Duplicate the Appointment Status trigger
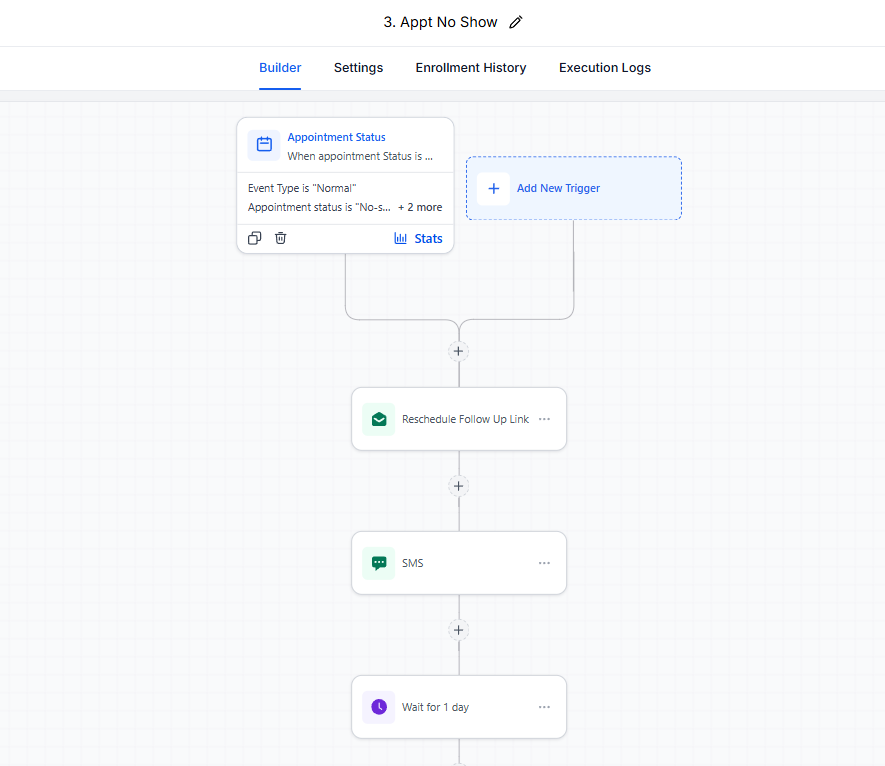 pyautogui.click(x=255, y=238)
